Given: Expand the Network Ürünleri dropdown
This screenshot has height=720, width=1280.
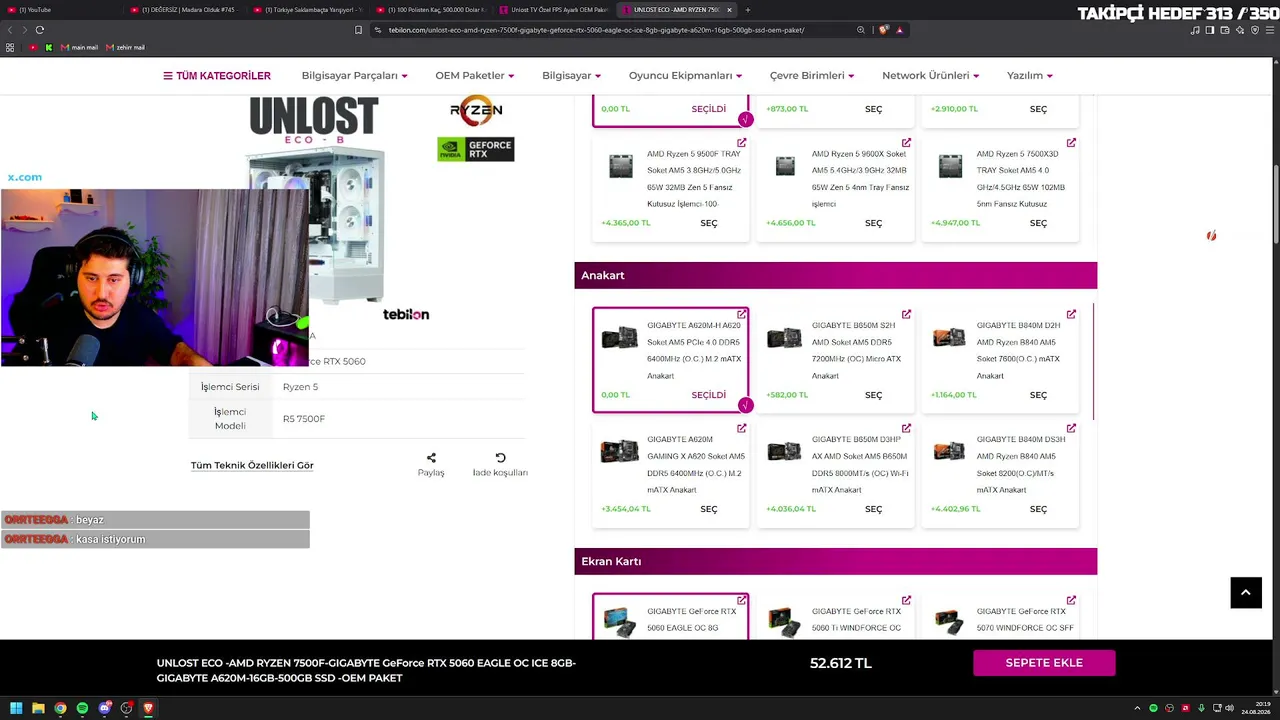Looking at the screenshot, I should (x=930, y=76).
